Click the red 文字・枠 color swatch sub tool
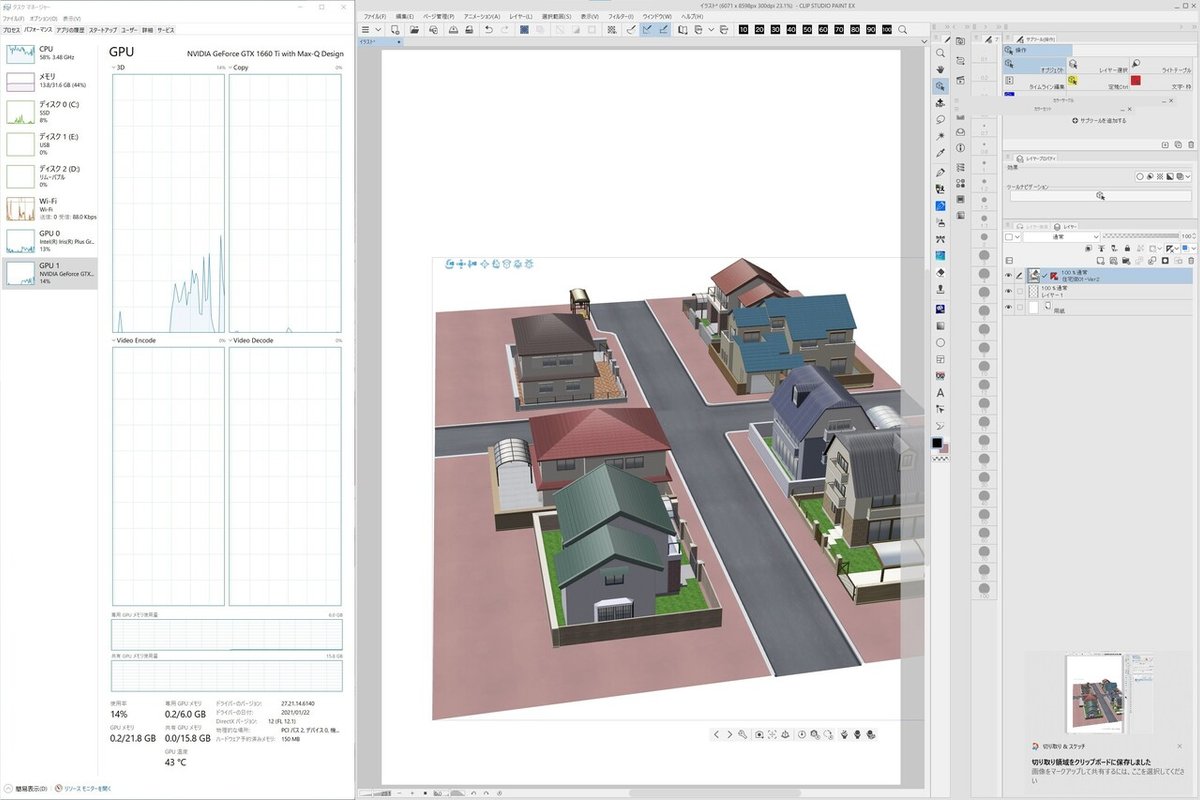The image size is (1200, 800). 1136,80
